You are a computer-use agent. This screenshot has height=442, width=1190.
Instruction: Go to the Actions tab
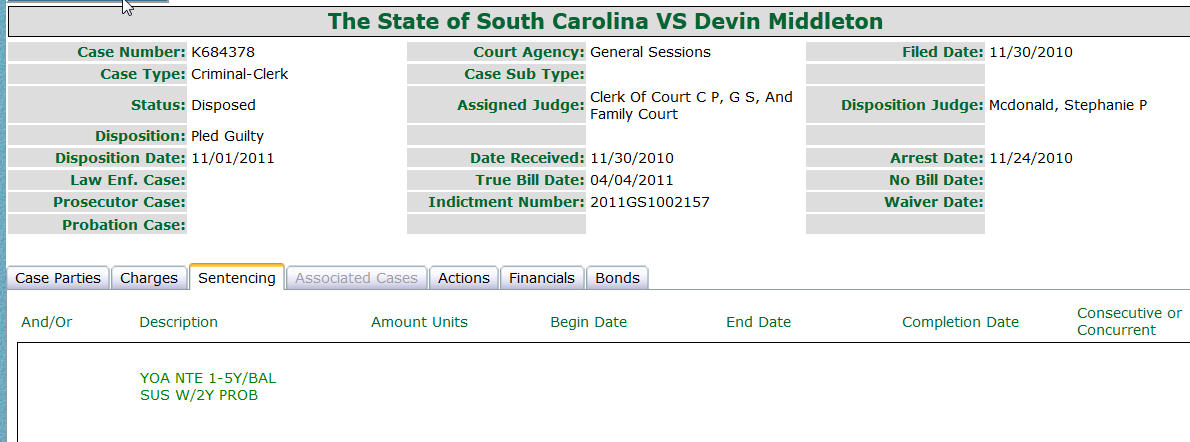coord(464,278)
